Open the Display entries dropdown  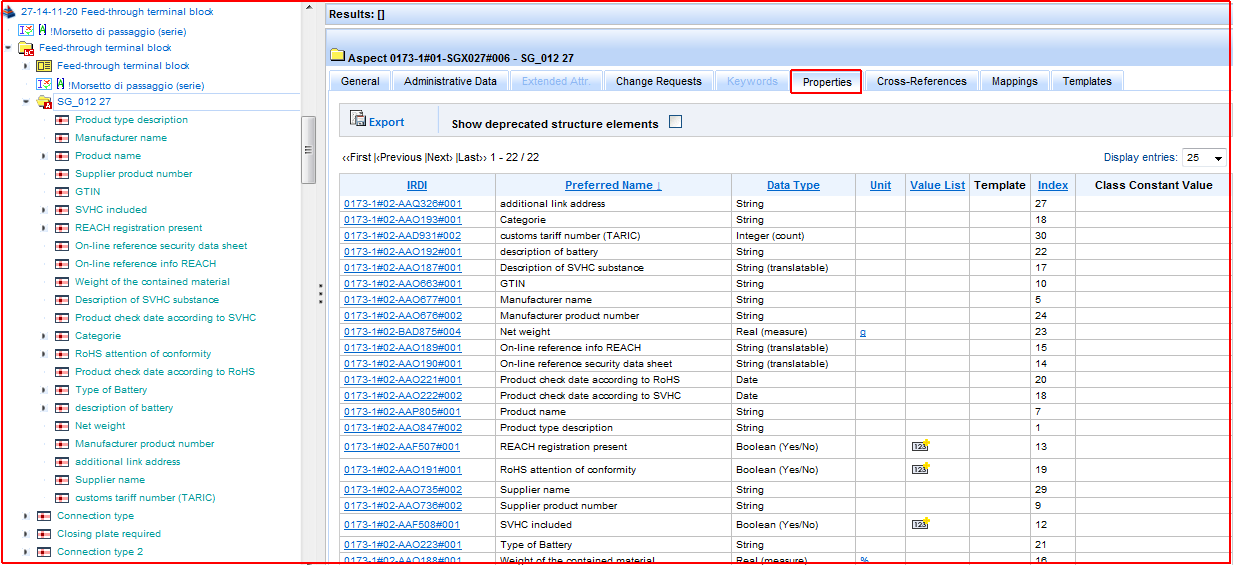click(1205, 158)
